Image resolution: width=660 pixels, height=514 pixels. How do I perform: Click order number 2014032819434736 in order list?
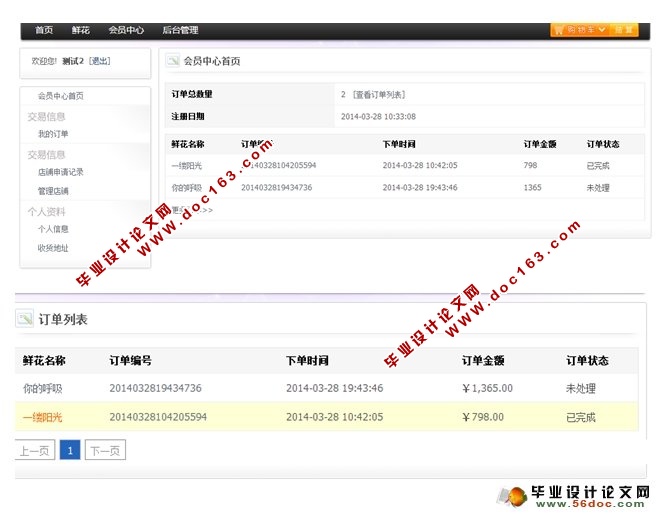pos(155,388)
